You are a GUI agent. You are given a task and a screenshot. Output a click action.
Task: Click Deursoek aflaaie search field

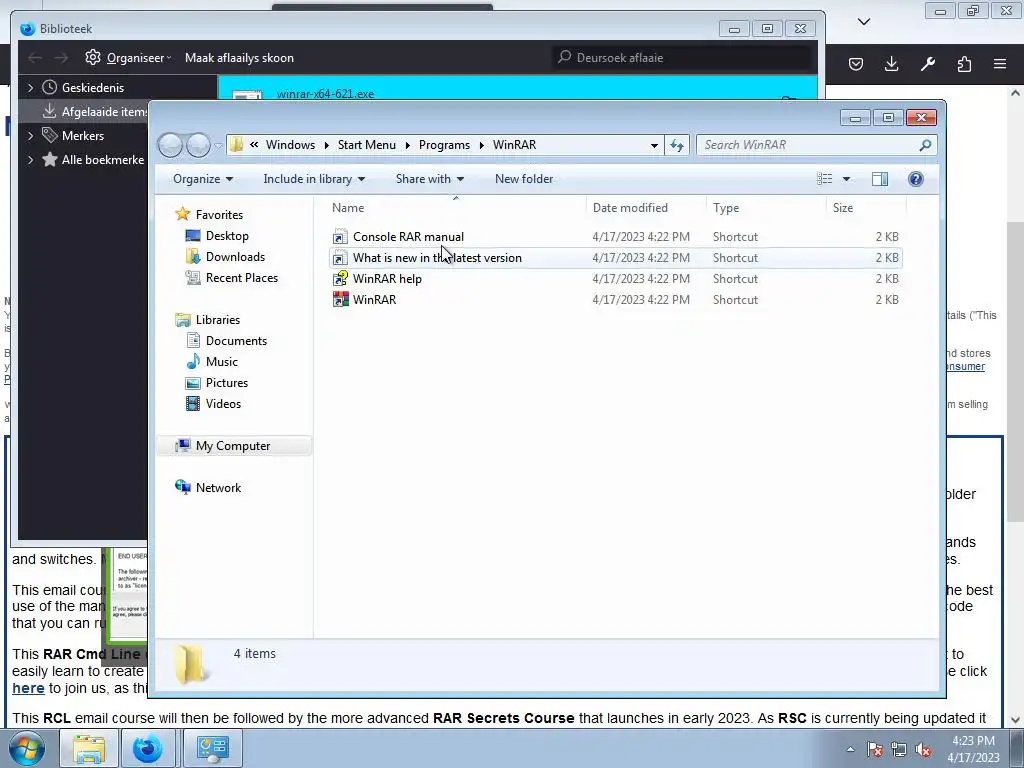pyautogui.click(x=682, y=57)
